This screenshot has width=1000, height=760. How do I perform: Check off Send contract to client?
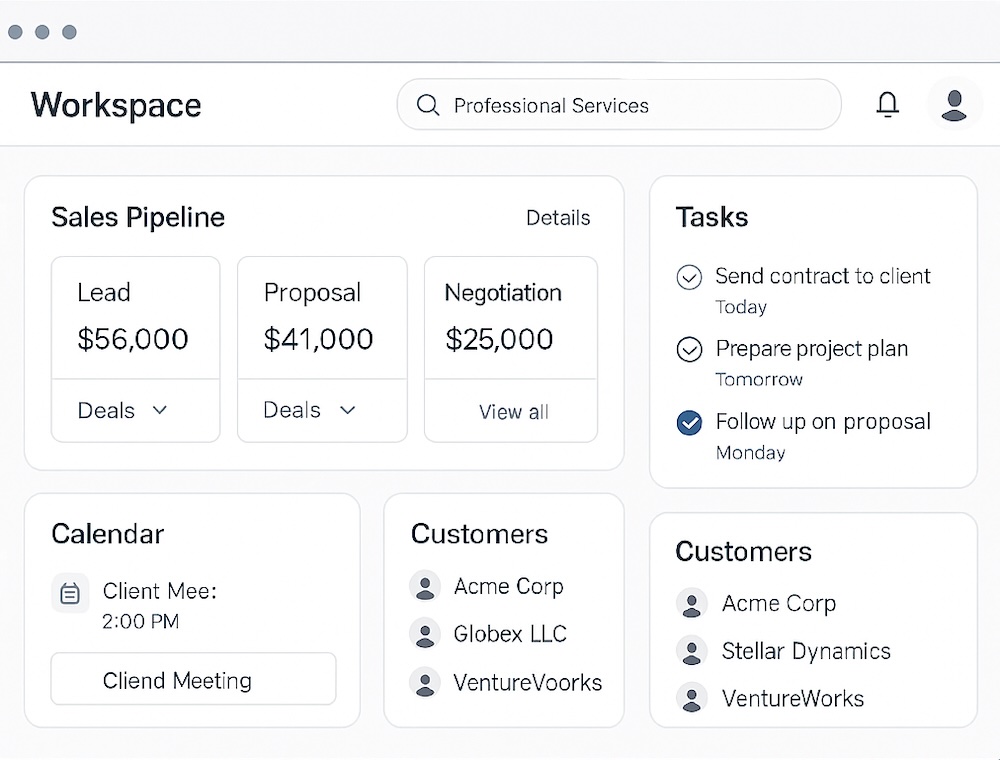pyautogui.click(x=689, y=277)
